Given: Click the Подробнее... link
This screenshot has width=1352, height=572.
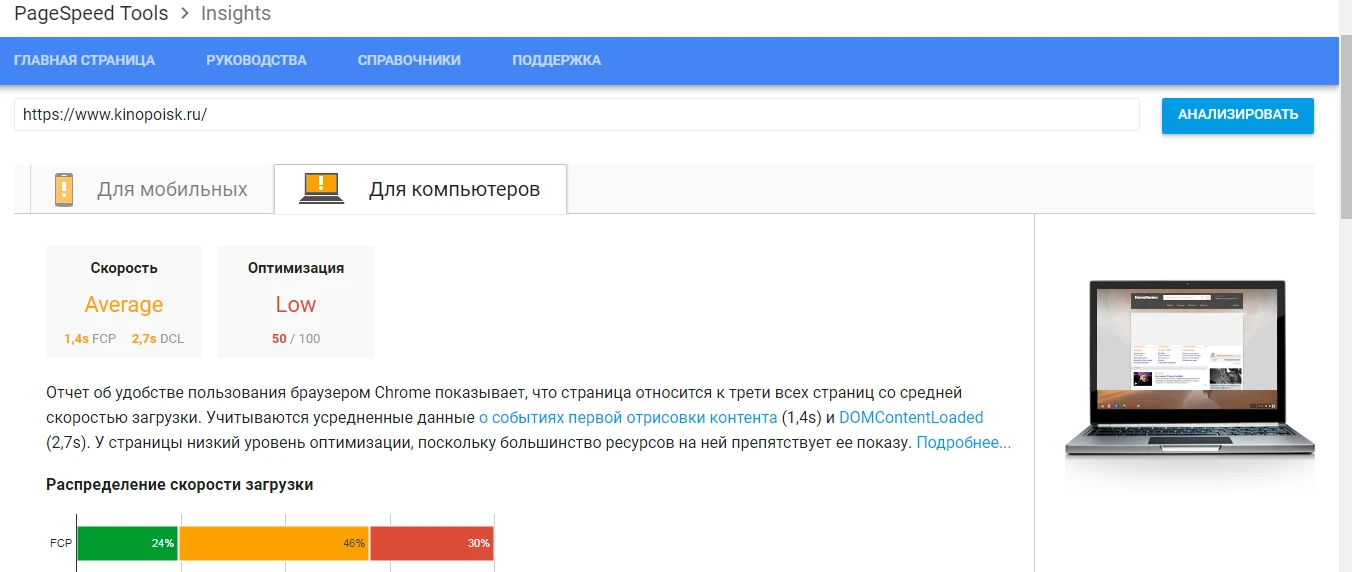Looking at the screenshot, I should (963, 442).
